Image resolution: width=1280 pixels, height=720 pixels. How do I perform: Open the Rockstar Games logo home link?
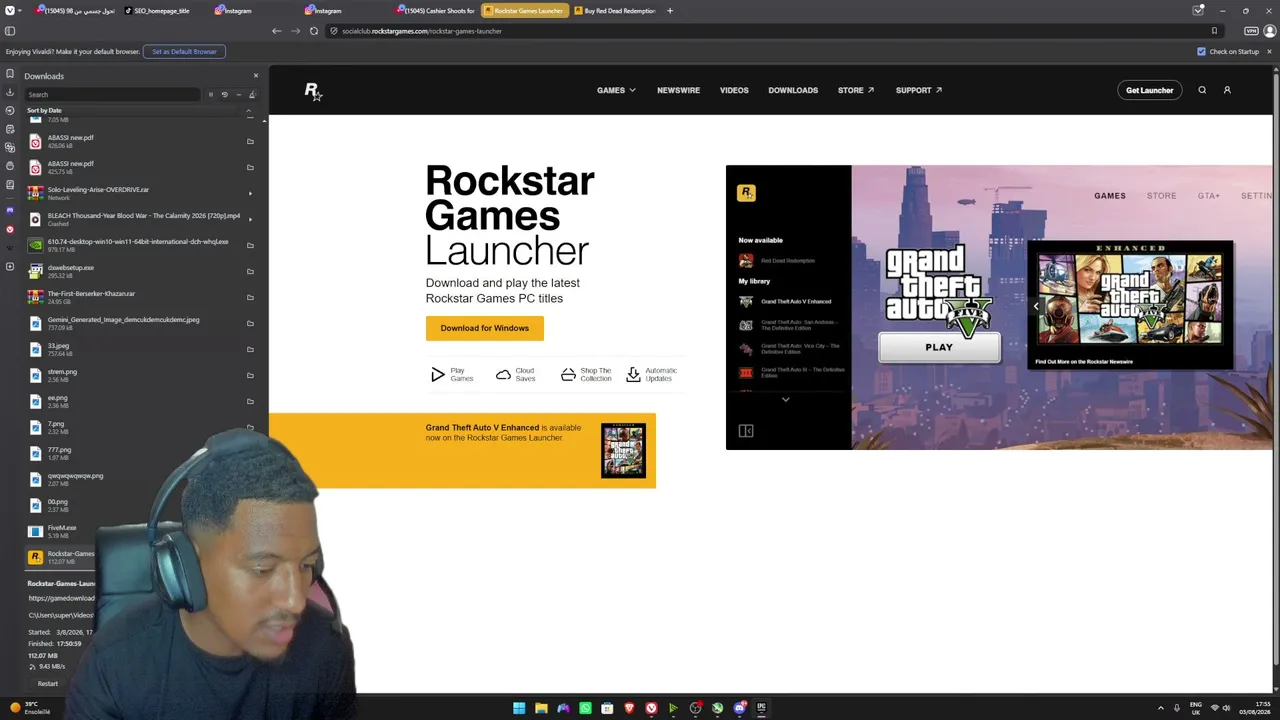click(313, 91)
